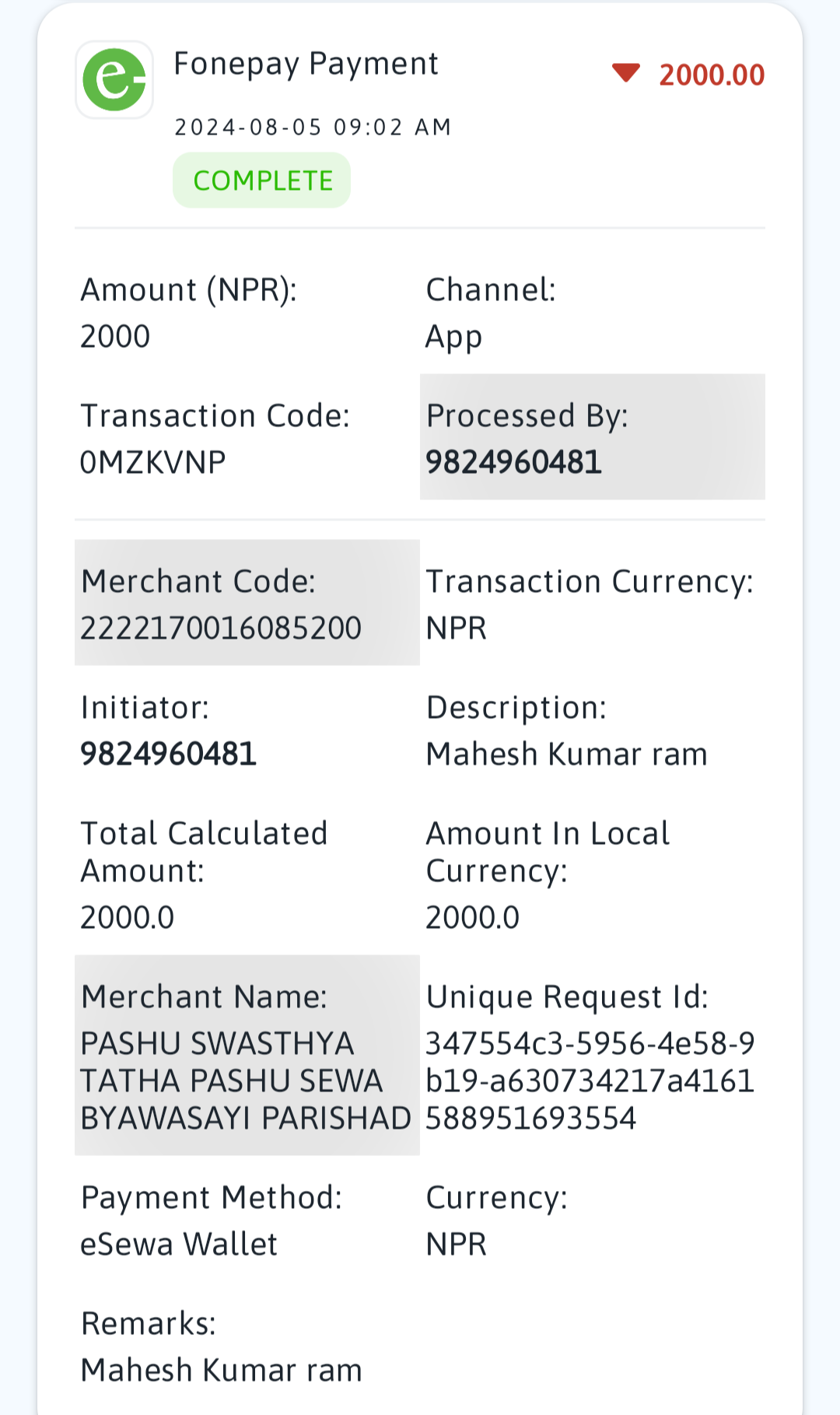
Task: Tap the Transaction Code 0MZKVNP
Action: coord(152,462)
